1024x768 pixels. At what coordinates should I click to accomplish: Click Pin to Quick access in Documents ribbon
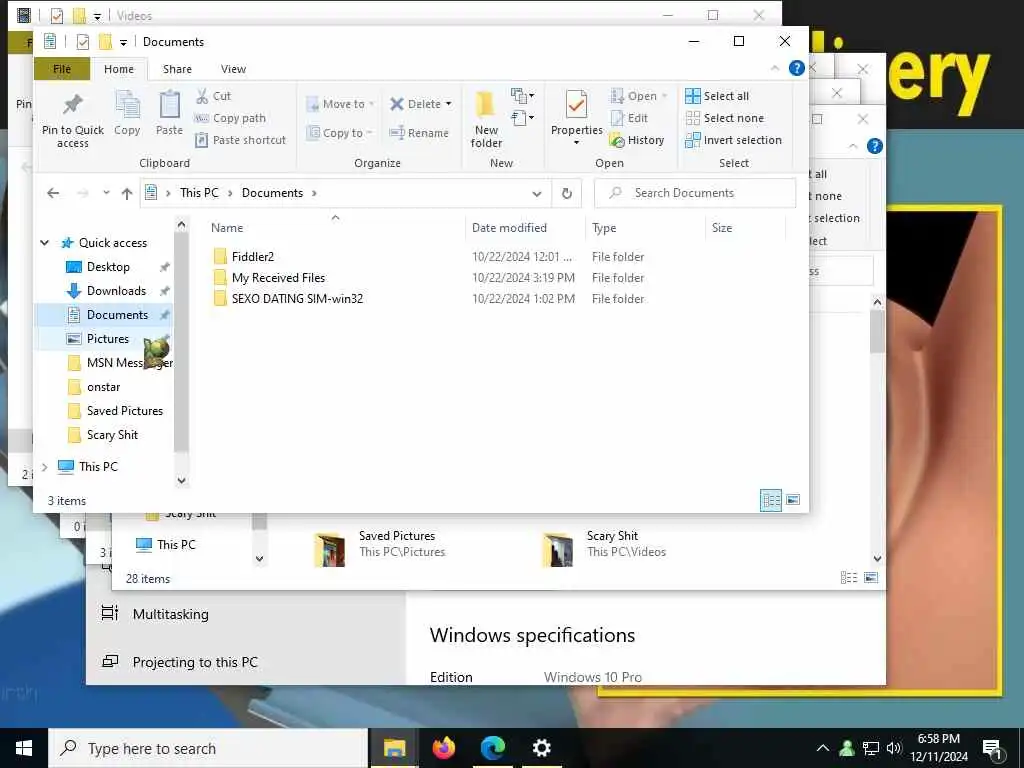(72, 120)
